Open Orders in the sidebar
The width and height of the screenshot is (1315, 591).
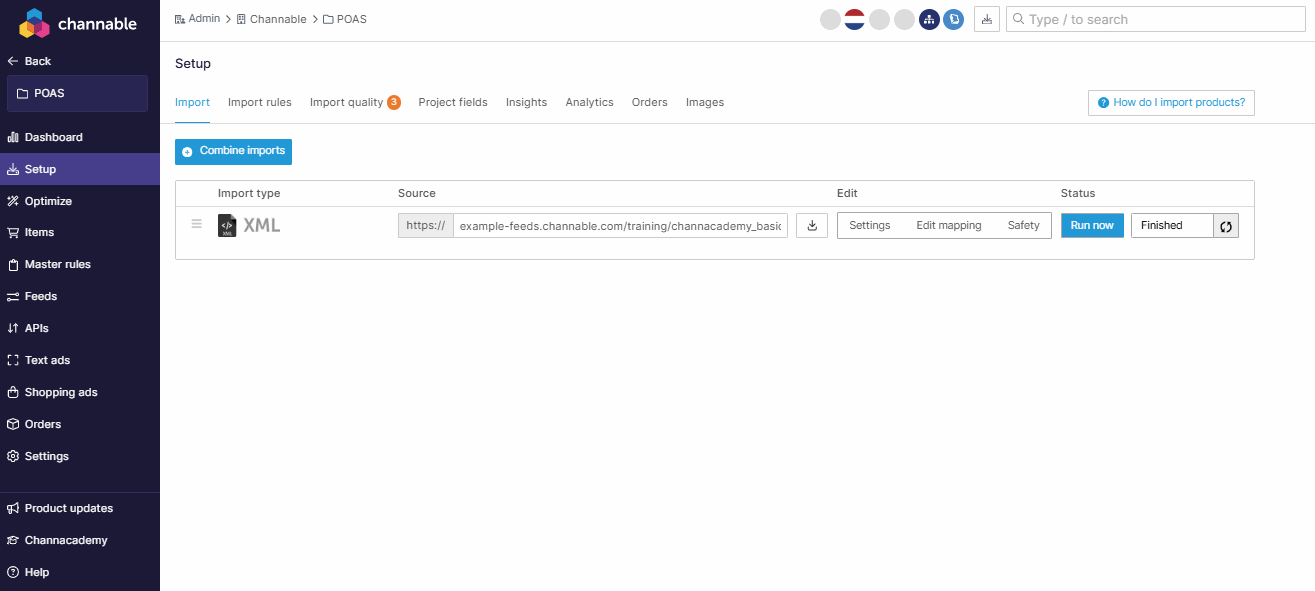click(80, 424)
